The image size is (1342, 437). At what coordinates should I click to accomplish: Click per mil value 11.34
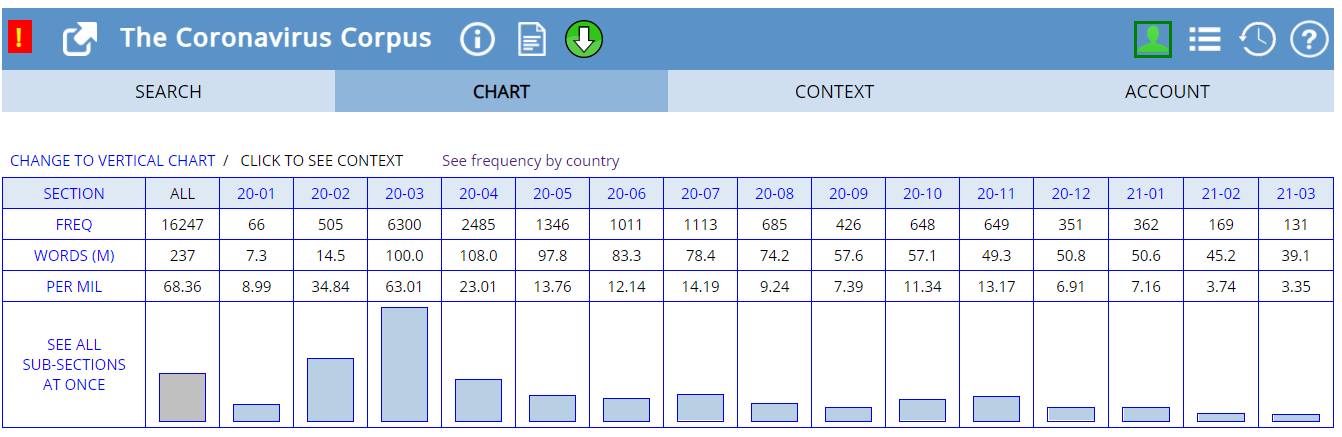click(922, 286)
